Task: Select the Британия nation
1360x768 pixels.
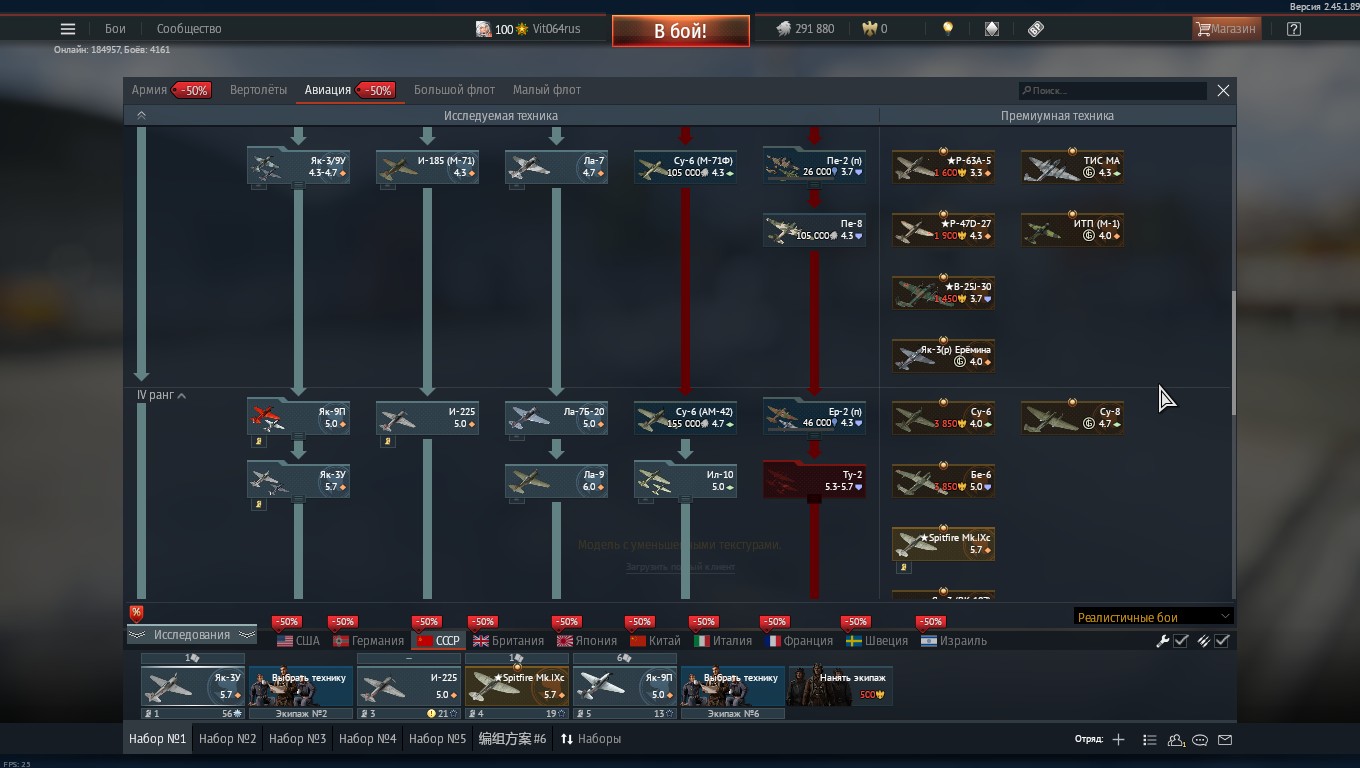Action: click(x=509, y=641)
